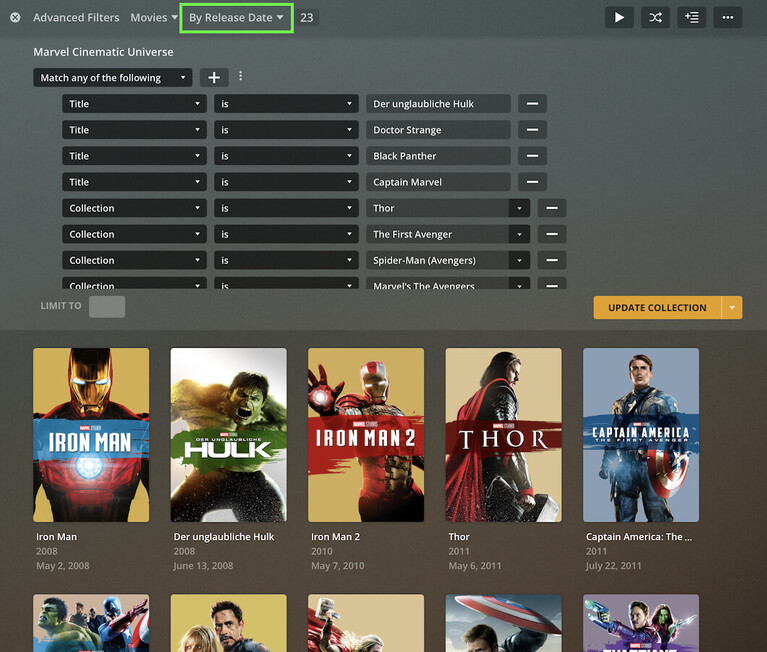Change Title field for Der unglaubliche Hulk
Viewport: 767px width, 652px height.
134,104
